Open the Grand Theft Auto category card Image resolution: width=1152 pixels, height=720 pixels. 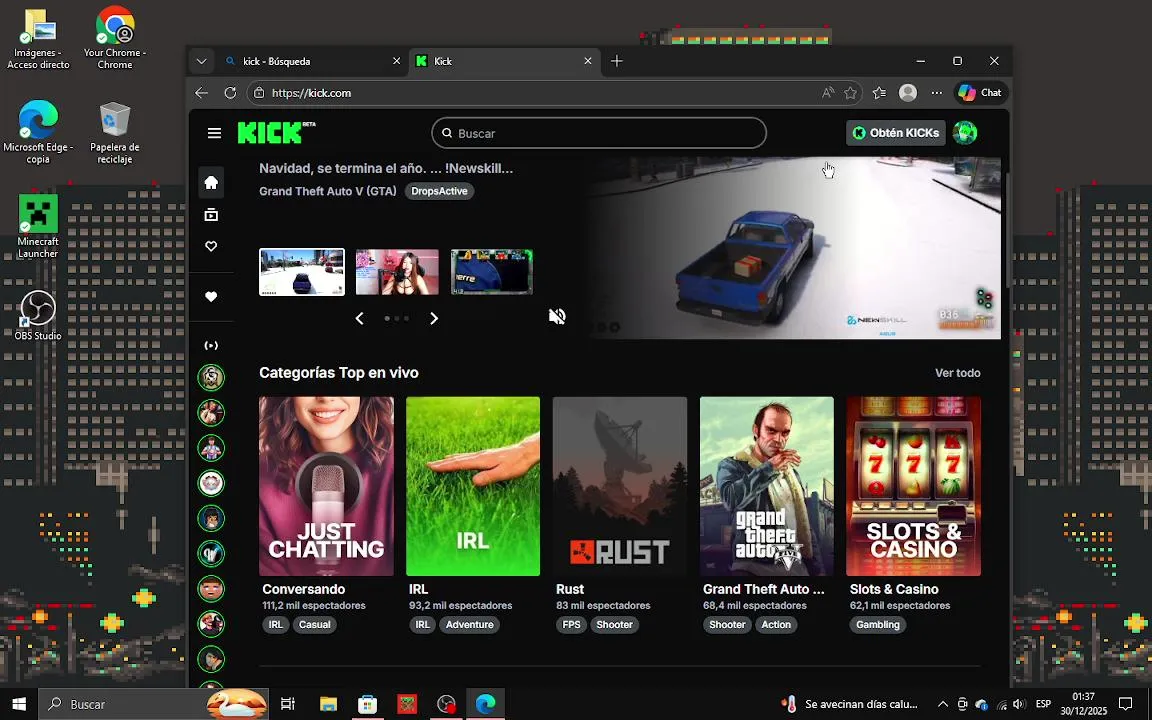coord(767,486)
